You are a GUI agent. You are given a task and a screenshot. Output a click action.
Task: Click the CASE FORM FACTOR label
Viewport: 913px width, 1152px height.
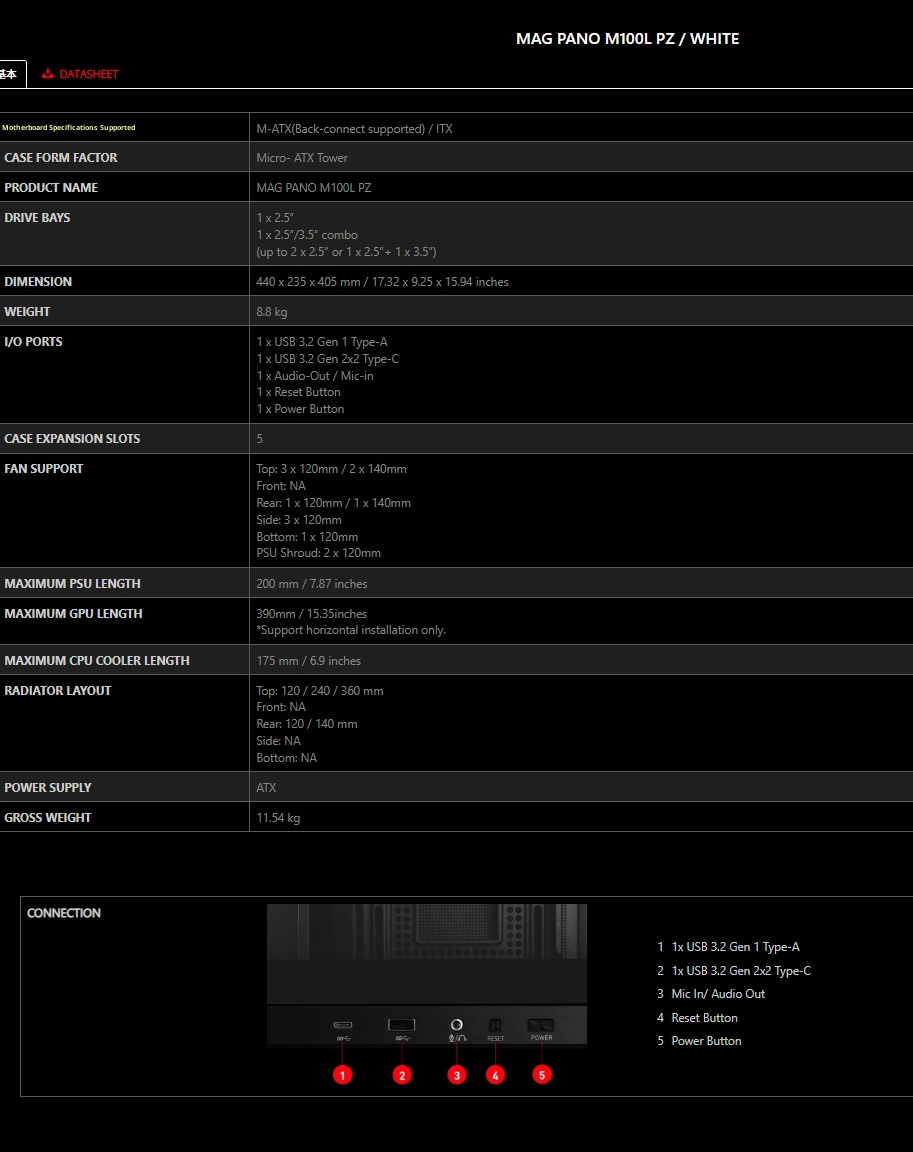click(x=61, y=158)
